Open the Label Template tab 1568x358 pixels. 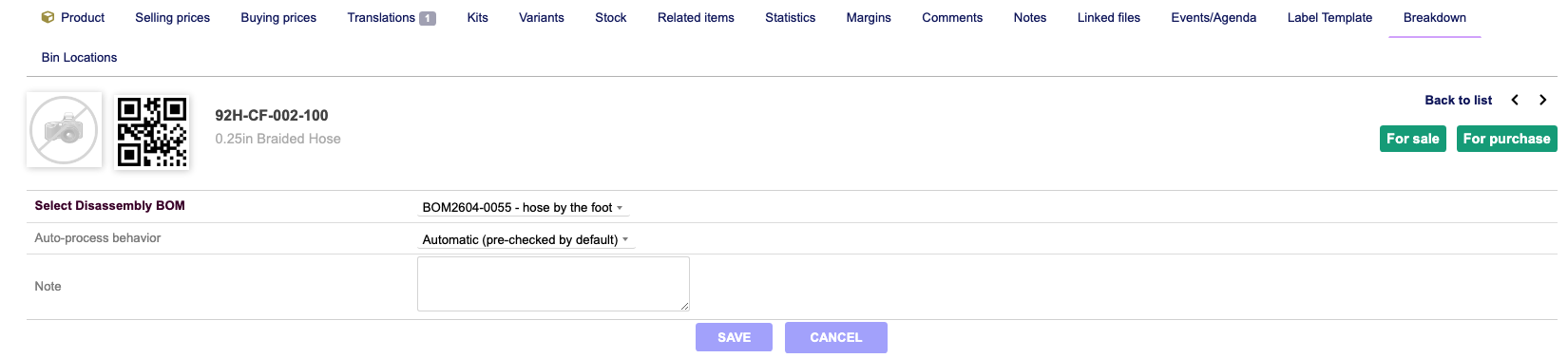click(x=1329, y=17)
